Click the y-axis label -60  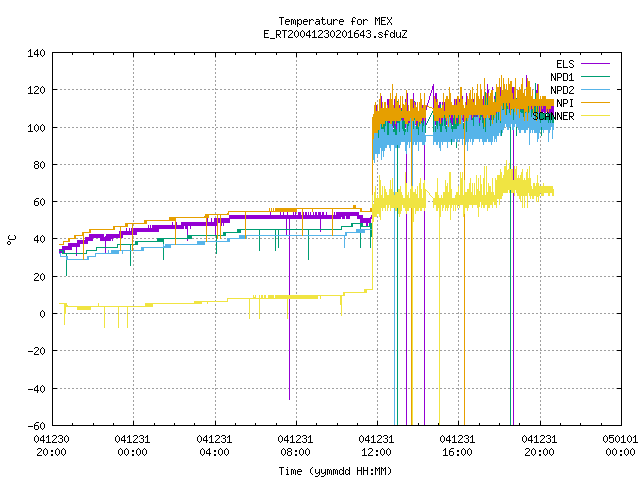click(36, 426)
